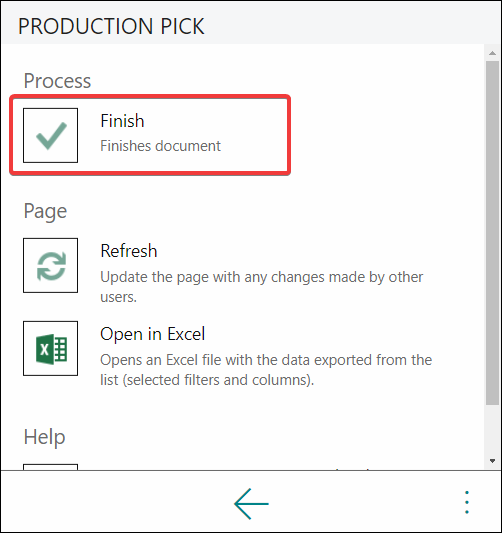
Task: Click the PRODUCTION PICK title
Action: [111, 26]
